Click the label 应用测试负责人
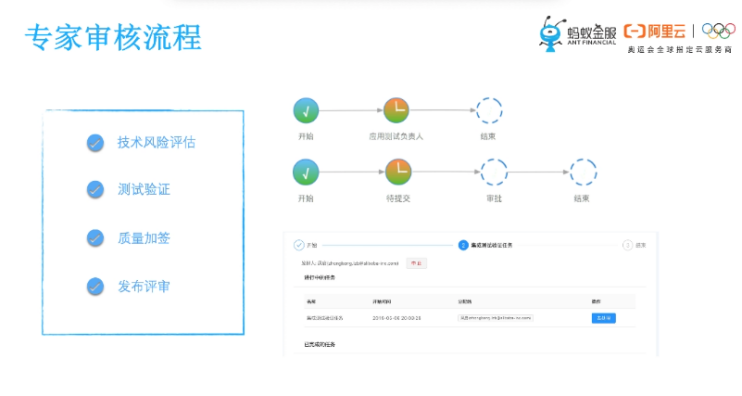Screen dimensions: 742x396 tap(396, 136)
